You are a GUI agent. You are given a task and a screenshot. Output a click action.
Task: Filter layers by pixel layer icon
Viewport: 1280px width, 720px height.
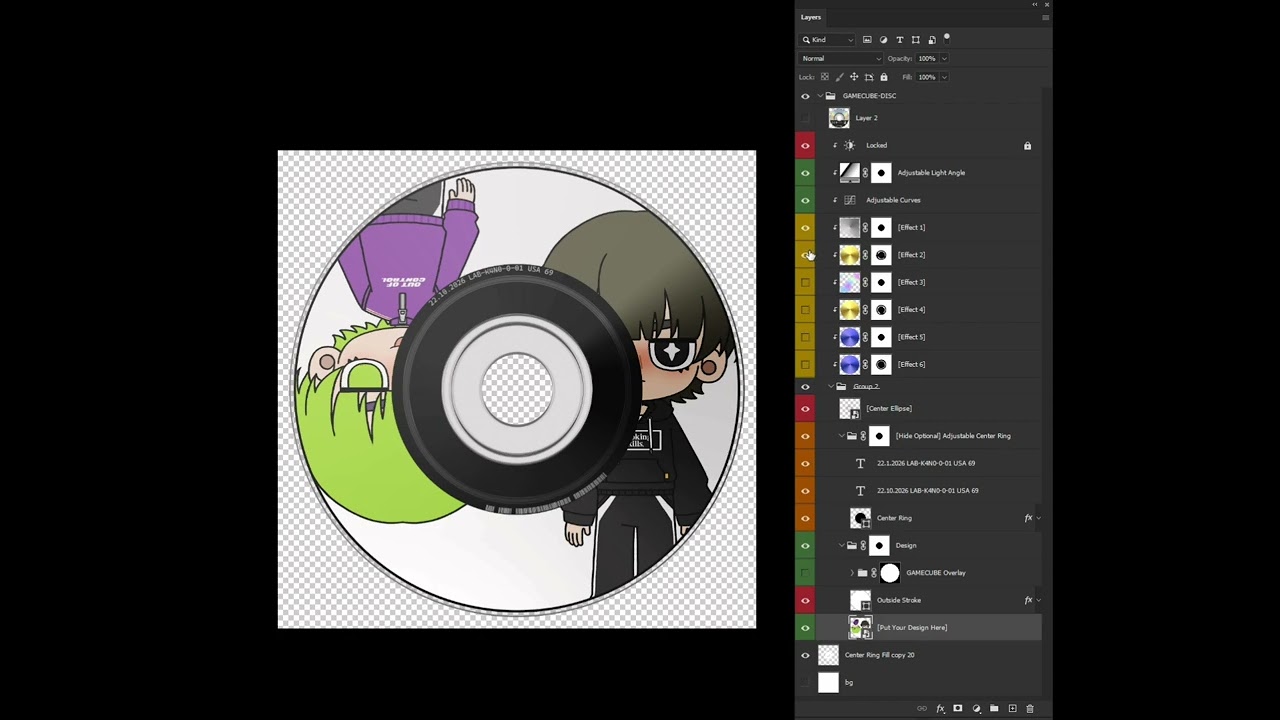(x=867, y=40)
